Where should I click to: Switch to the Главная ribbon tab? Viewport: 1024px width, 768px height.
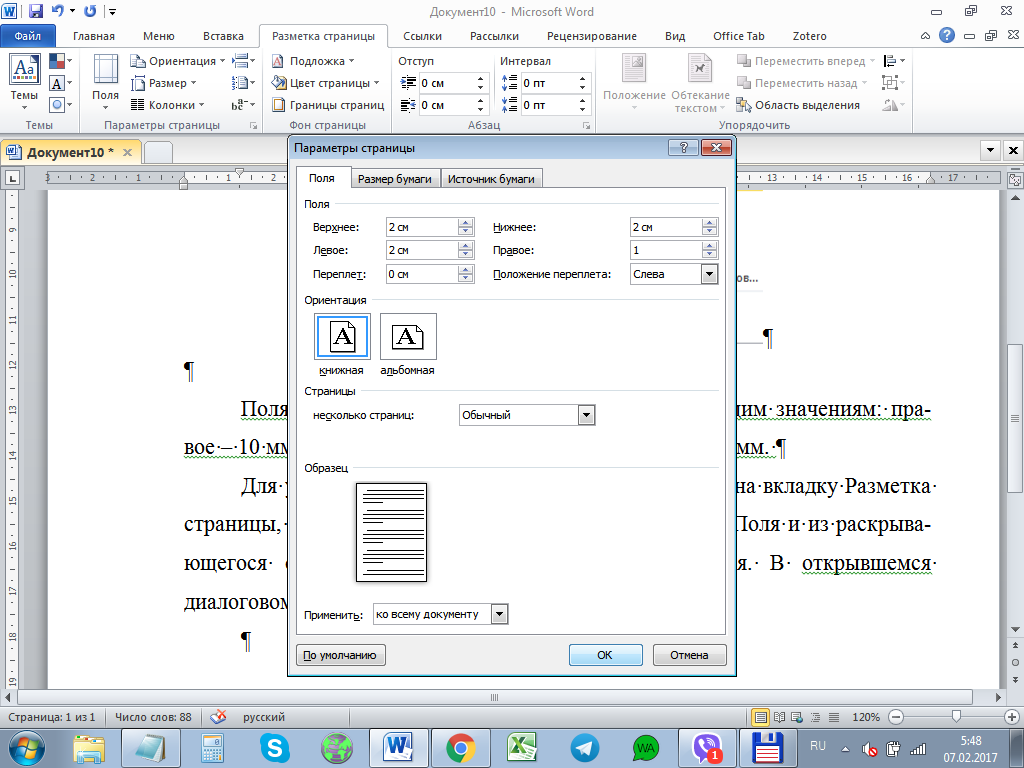coord(94,36)
